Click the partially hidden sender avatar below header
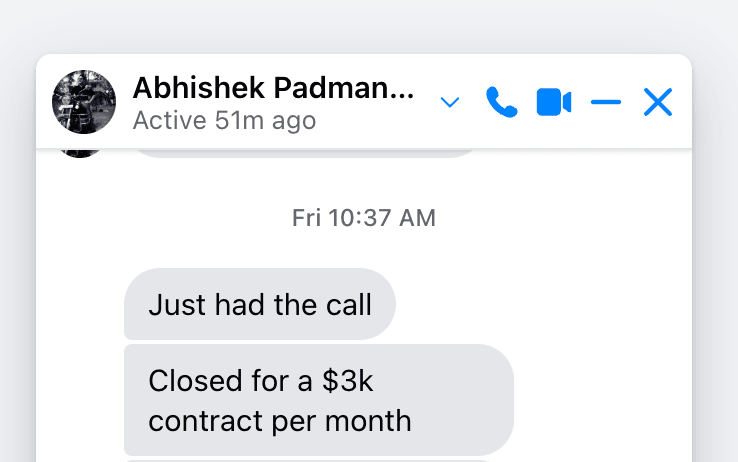Screen dimensions: 738x462 tap(80, 153)
